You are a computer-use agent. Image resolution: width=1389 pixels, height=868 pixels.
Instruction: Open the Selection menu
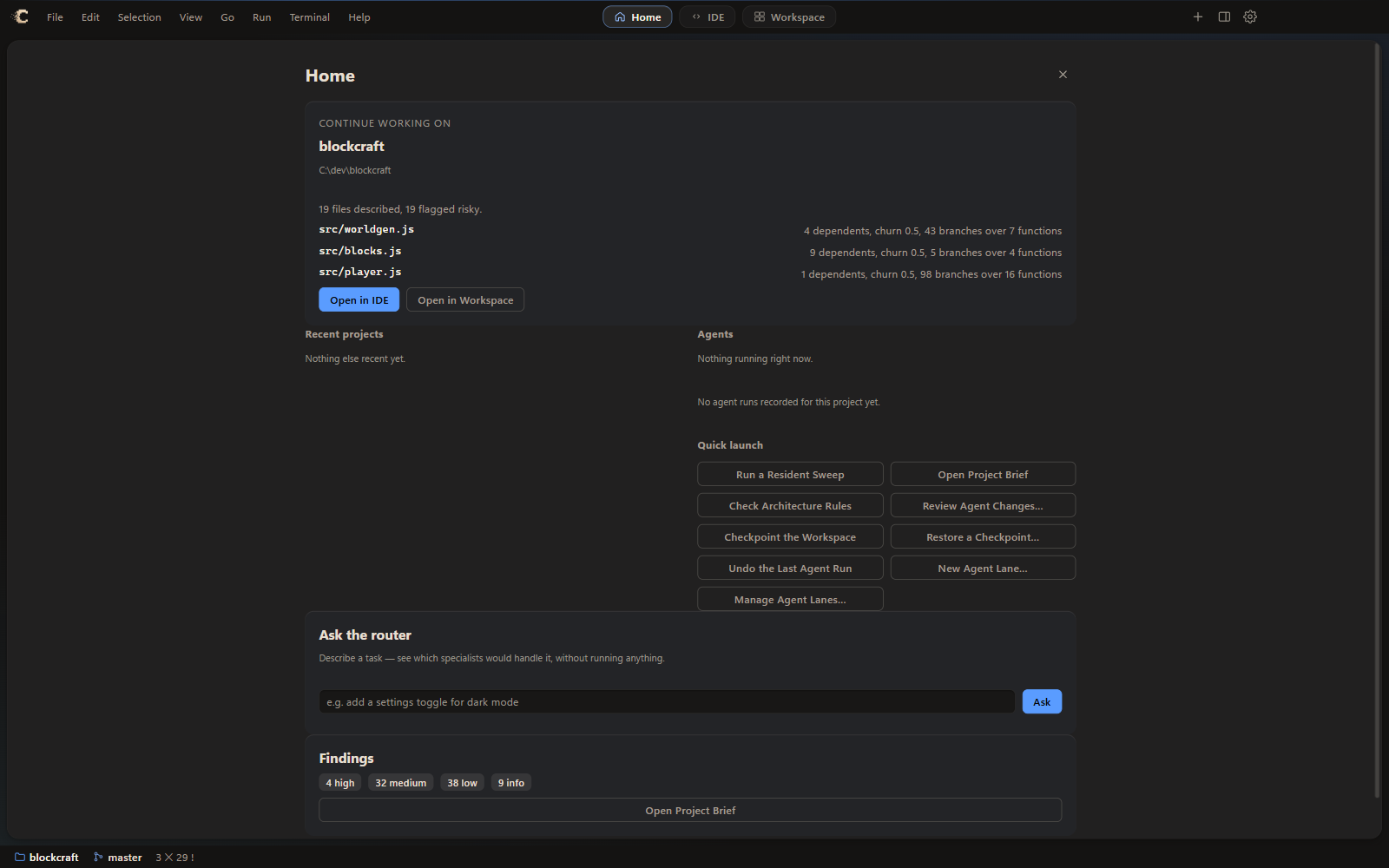[140, 17]
